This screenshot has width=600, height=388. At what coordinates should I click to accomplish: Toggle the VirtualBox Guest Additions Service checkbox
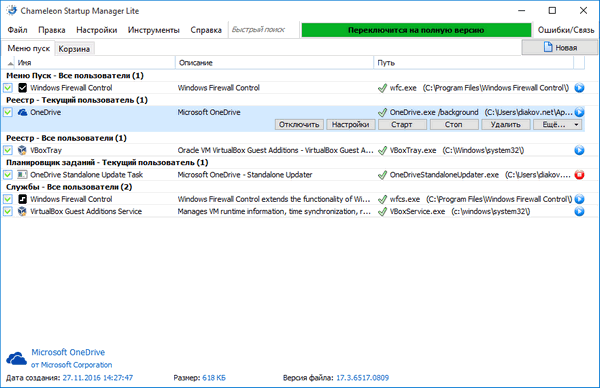coord(8,211)
